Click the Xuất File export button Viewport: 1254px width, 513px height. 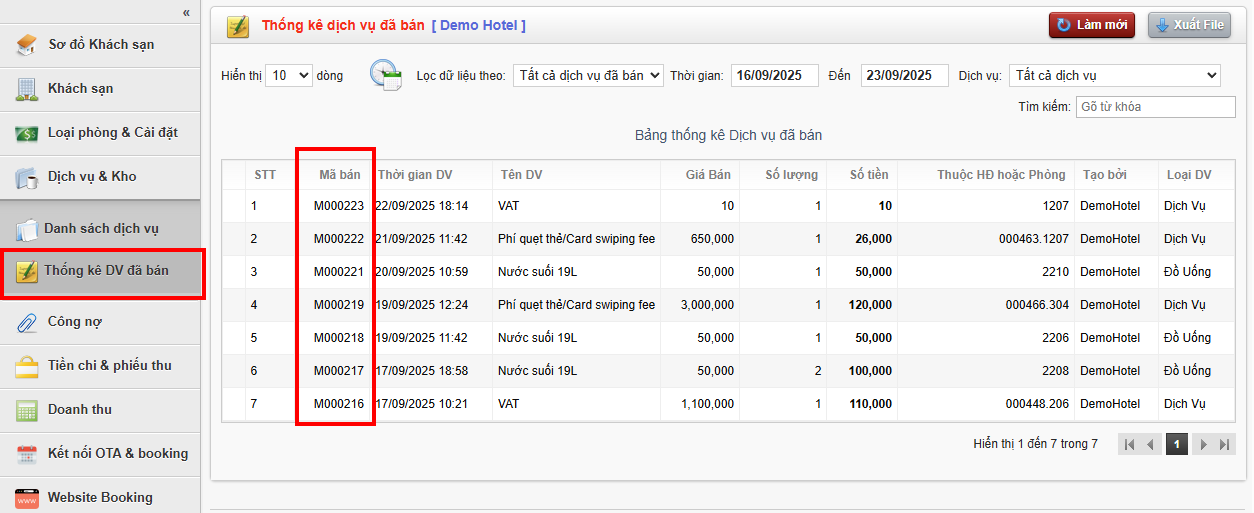pyautogui.click(x=1188, y=25)
